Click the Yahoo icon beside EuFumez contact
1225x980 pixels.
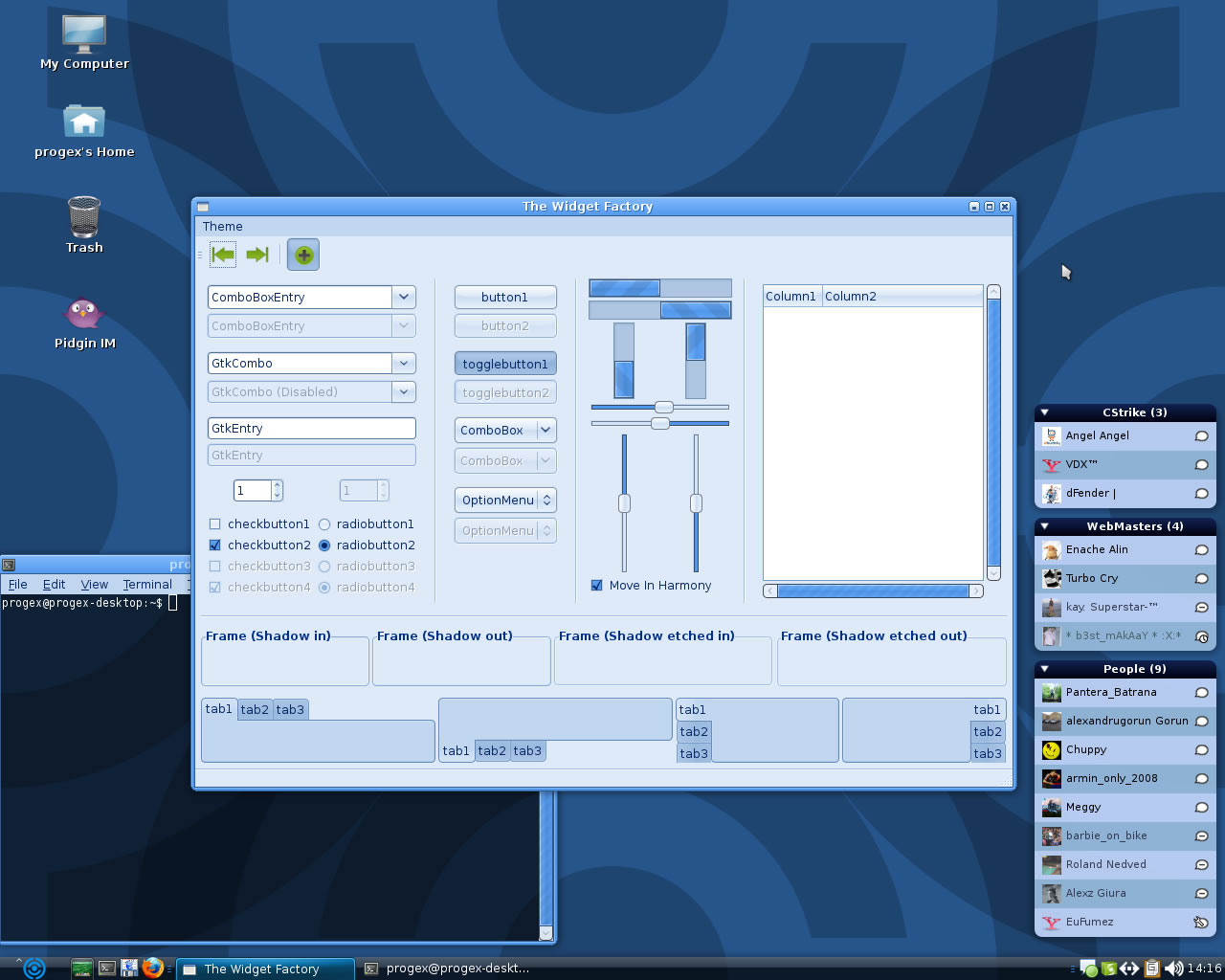[x=1052, y=923]
